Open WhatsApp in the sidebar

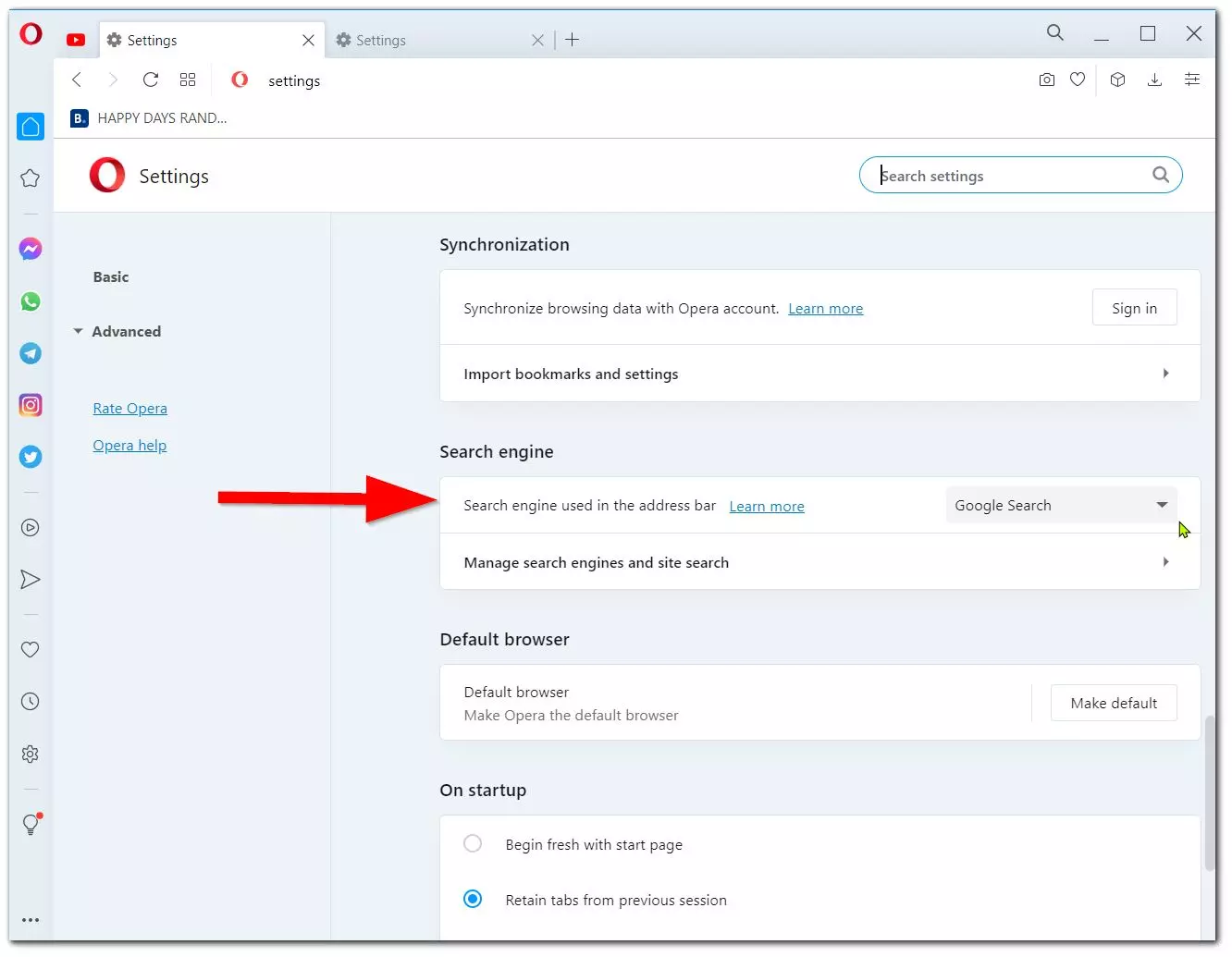pos(31,301)
